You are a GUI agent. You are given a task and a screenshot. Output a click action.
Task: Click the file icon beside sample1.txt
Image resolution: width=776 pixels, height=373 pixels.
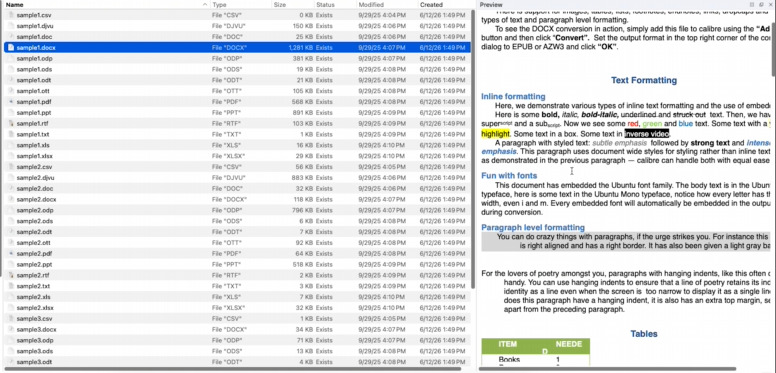point(11,135)
